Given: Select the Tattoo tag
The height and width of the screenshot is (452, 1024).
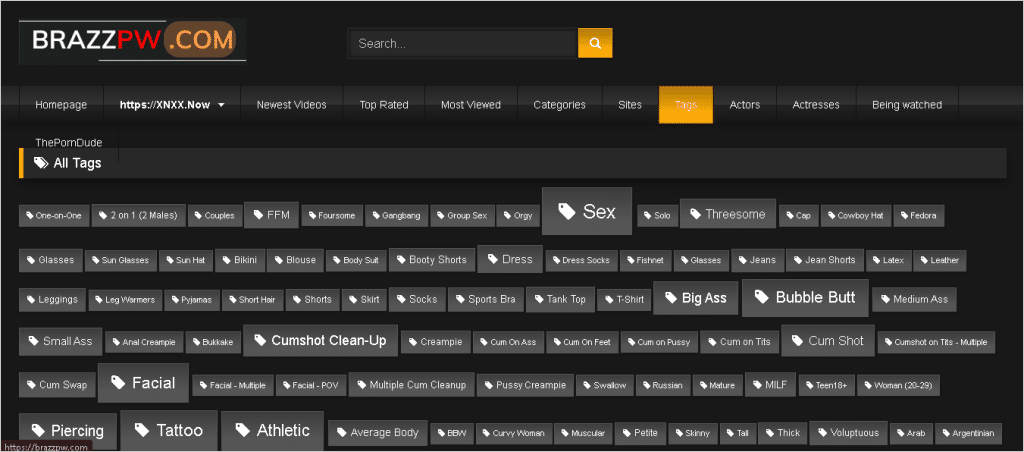Looking at the screenshot, I should click(169, 430).
